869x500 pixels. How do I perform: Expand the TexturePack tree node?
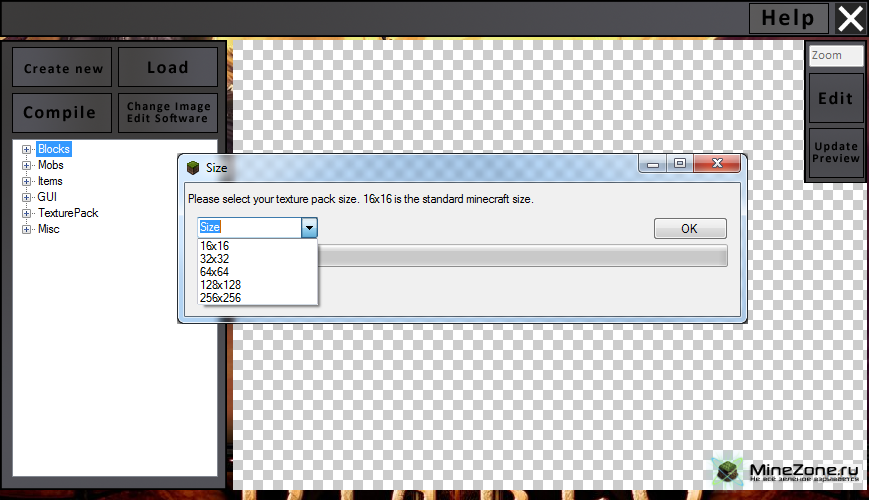coord(27,213)
